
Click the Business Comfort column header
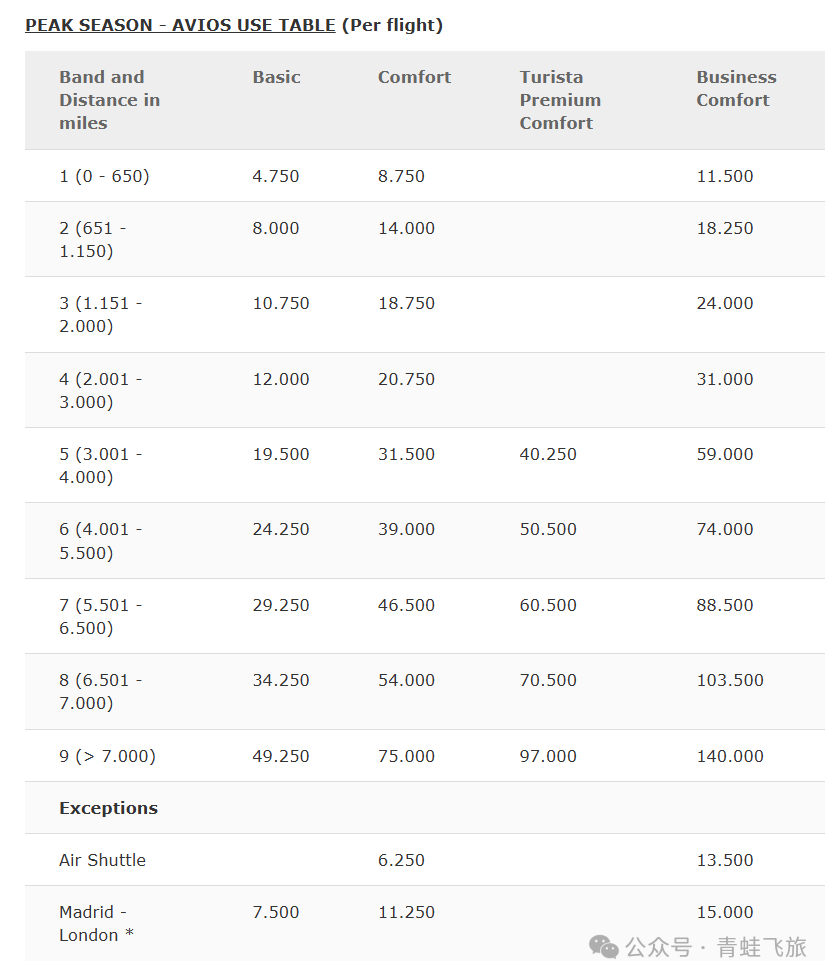pyautogui.click(x=736, y=88)
